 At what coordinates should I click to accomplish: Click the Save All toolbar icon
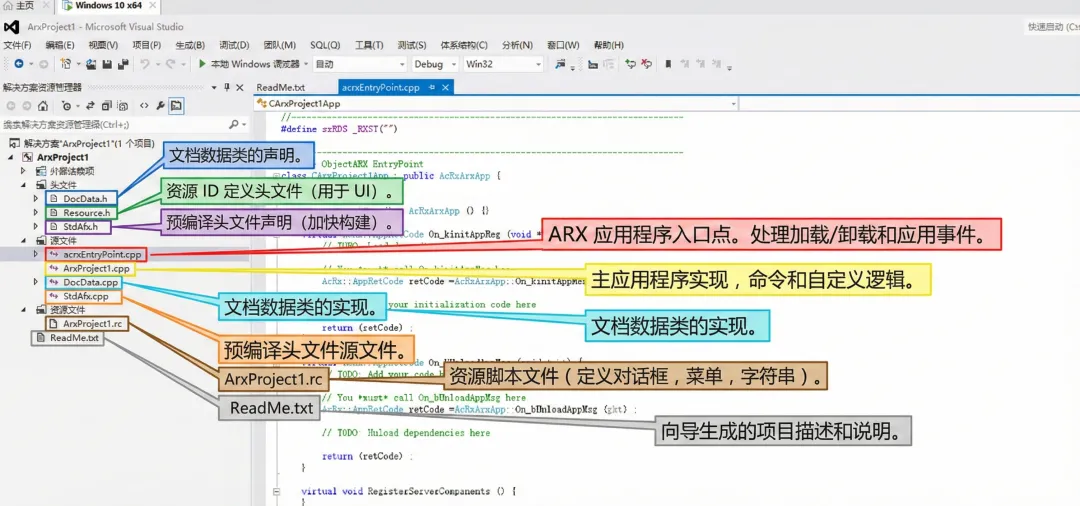pyautogui.click(x=123, y=63)
